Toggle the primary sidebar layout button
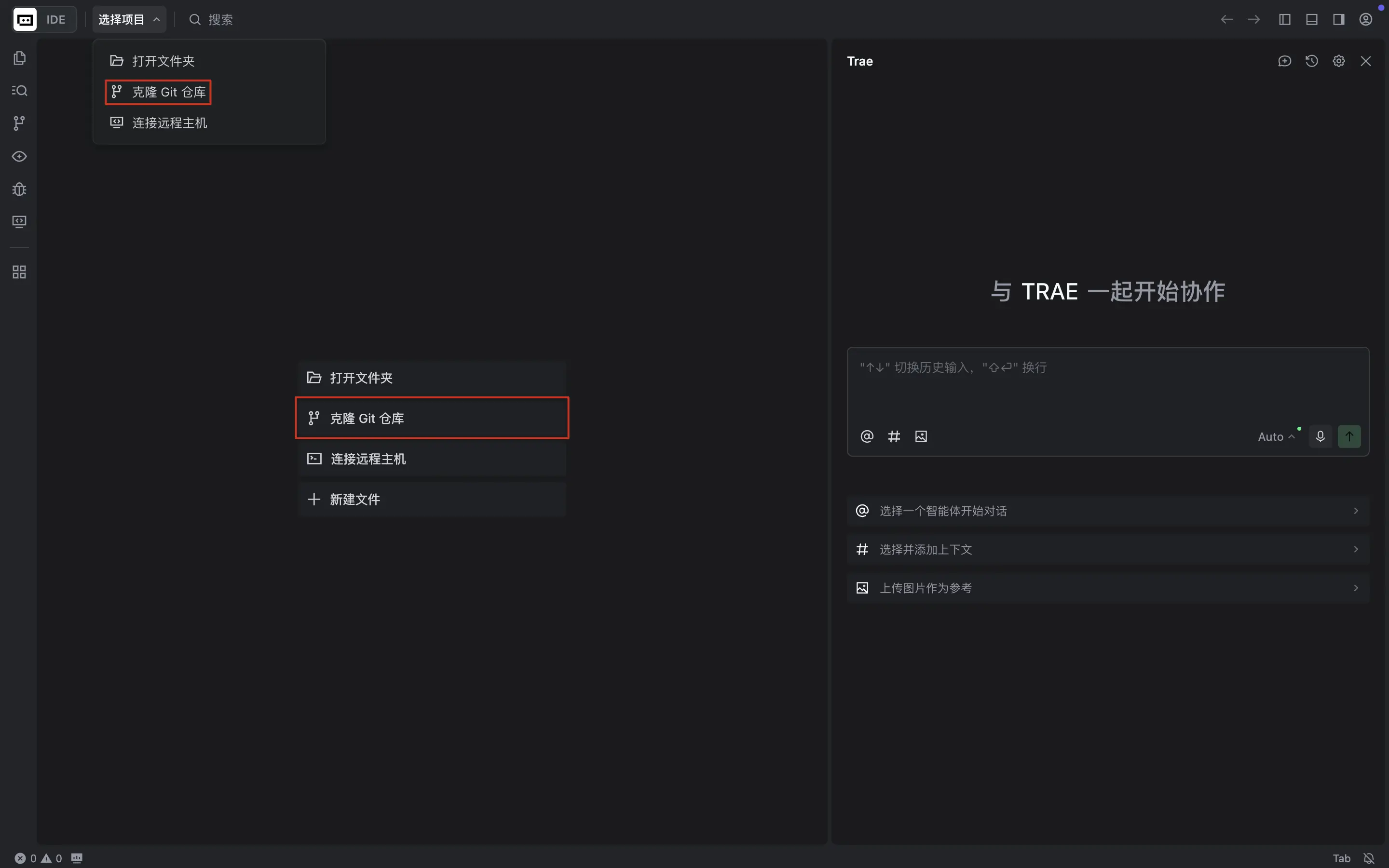The image size is (1389, 868). coord(1284,19)
